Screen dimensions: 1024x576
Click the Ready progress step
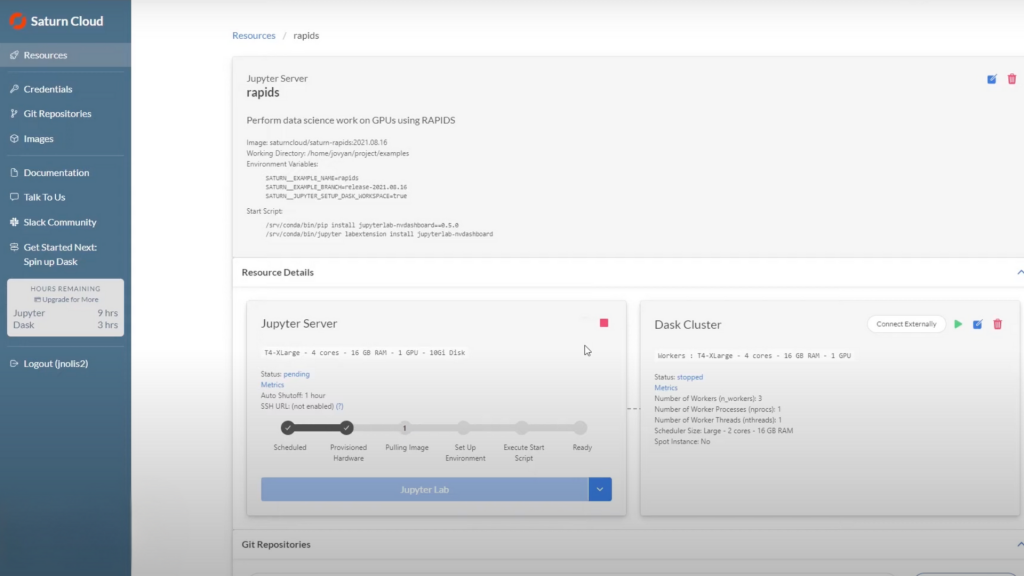[581, 428]
